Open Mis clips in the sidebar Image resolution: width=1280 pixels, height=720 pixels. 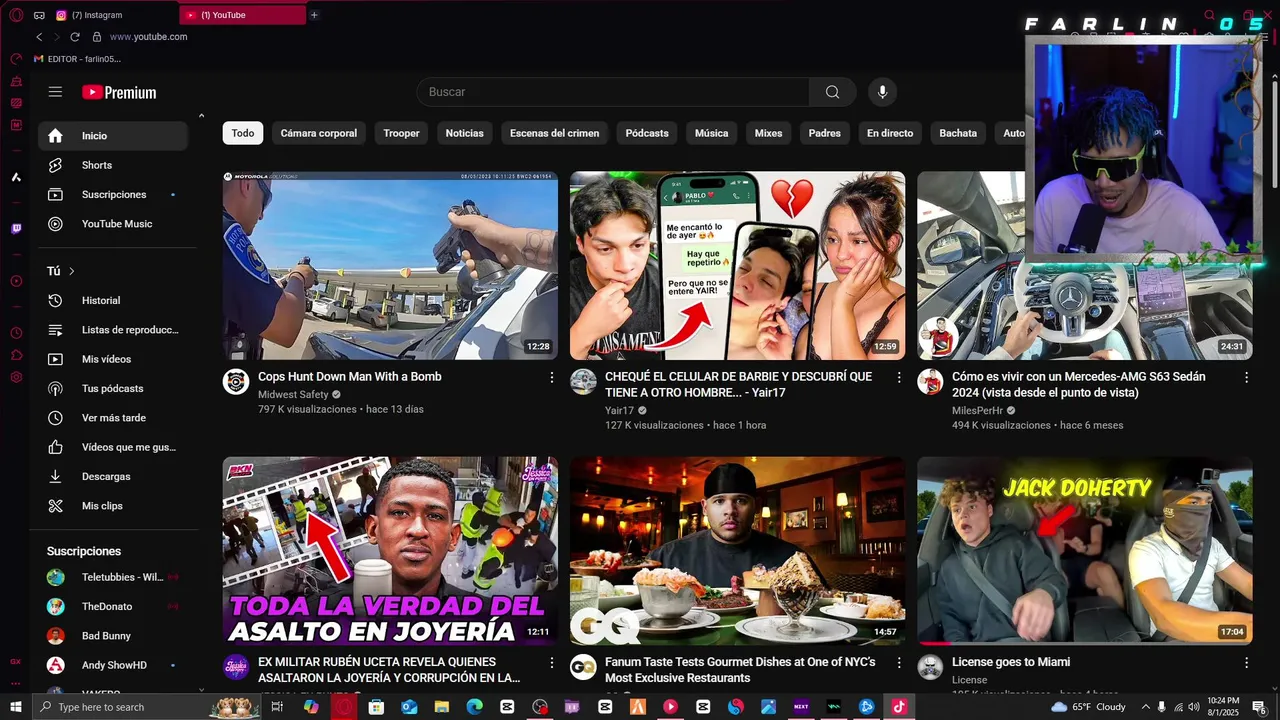point(113,506)
